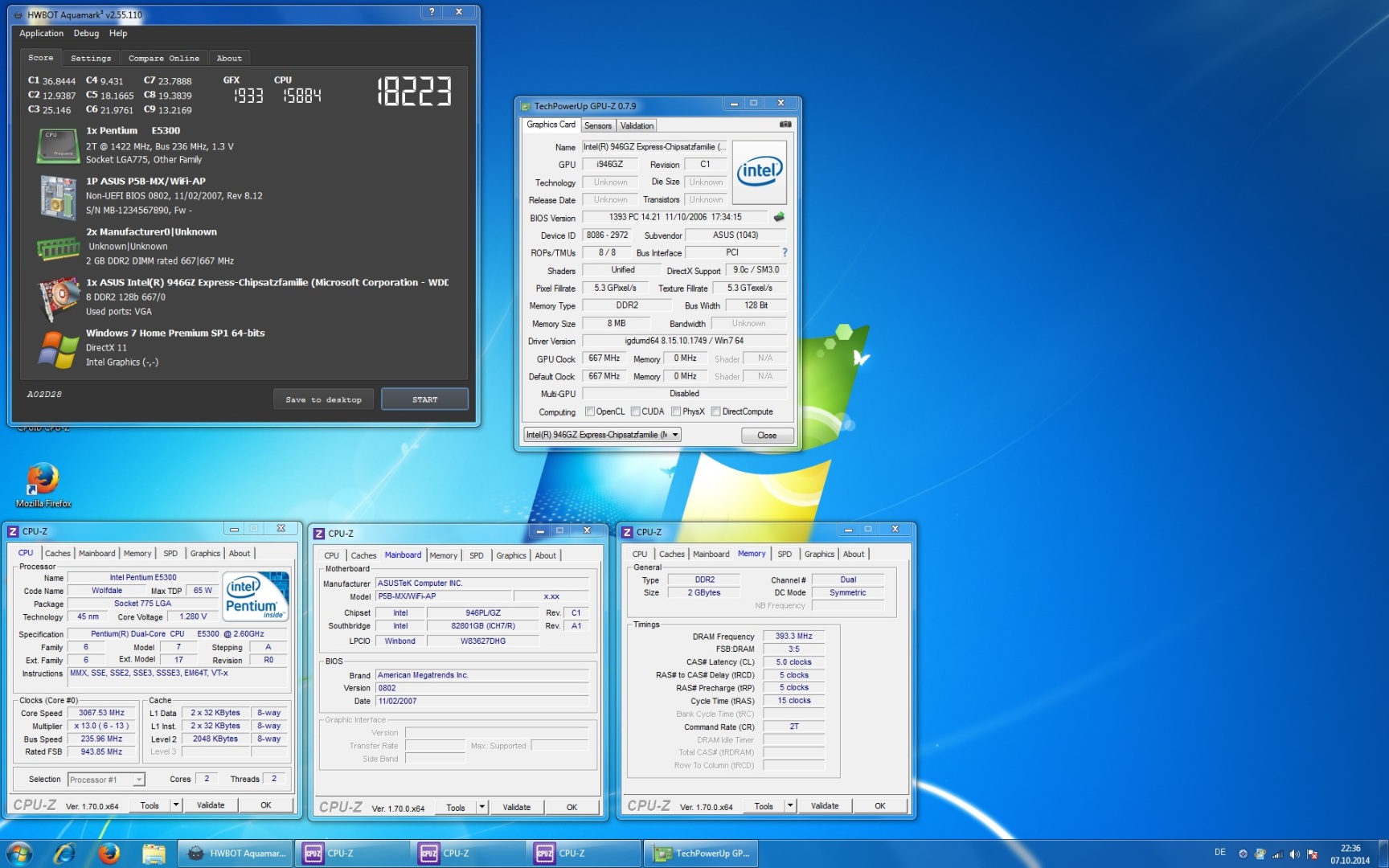Click the Driver Version field in GPU-Z
This screenshot has width=1389, height=868.
tap(684, 341)
